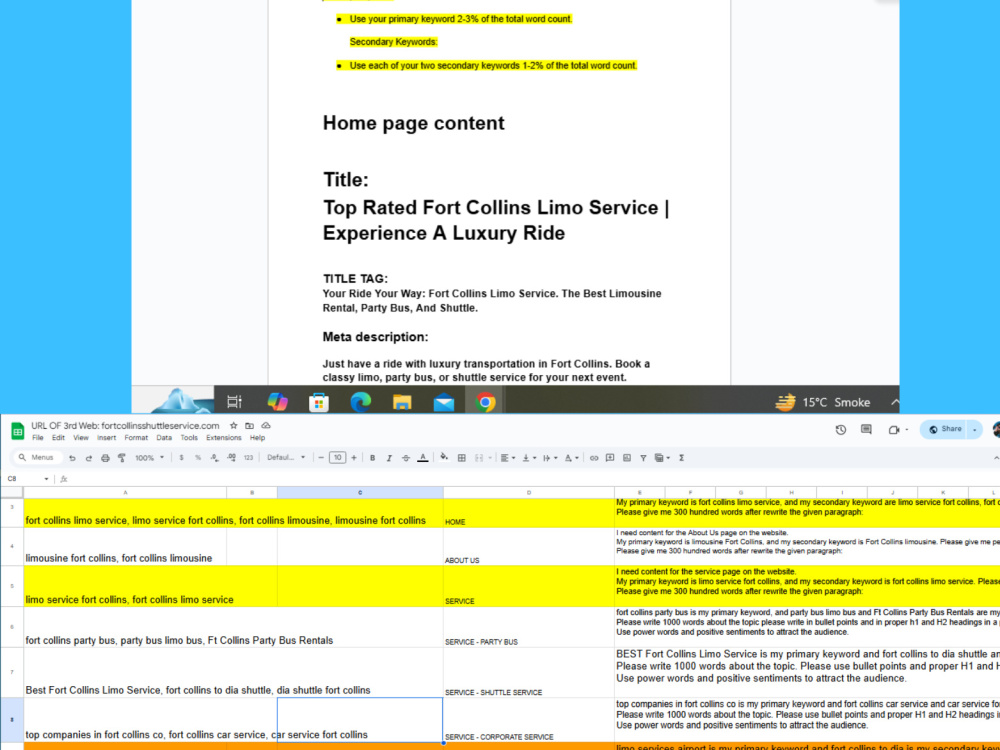Format cell as percent
Image resolution: width=1000 pixels, height=750 pixels.
[x=198, y=458]
